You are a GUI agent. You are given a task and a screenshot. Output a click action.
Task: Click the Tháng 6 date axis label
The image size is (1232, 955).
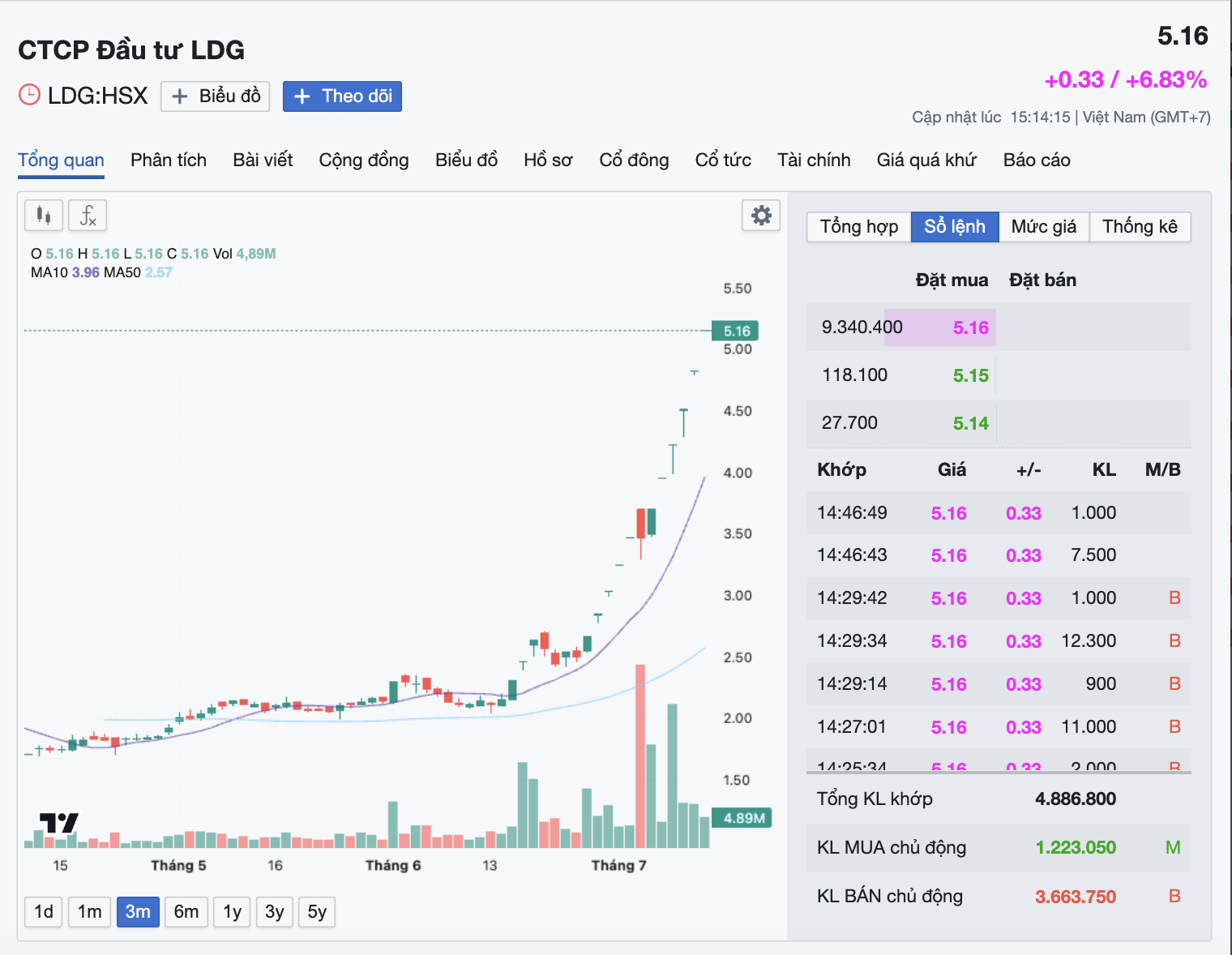coord(393,866)
